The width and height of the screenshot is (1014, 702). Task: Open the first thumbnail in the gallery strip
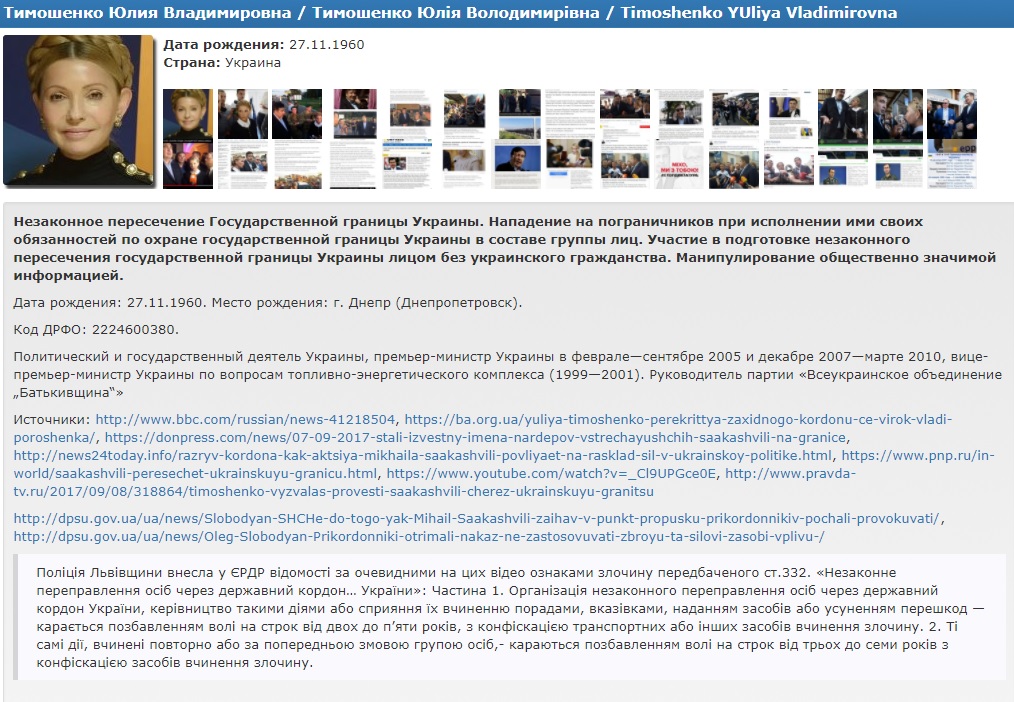188,138
